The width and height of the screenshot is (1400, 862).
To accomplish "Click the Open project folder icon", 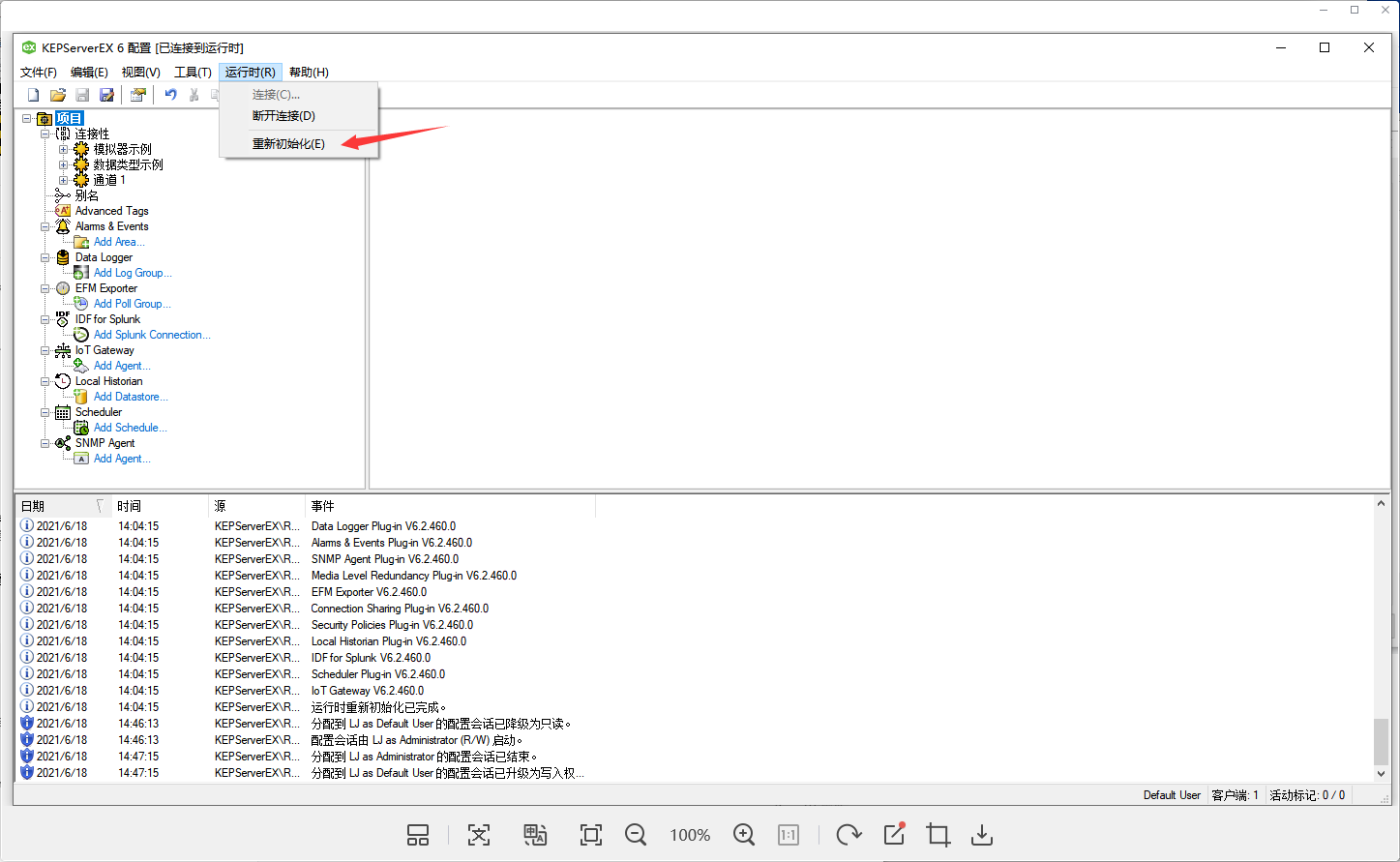I will (x=58, y=95).
